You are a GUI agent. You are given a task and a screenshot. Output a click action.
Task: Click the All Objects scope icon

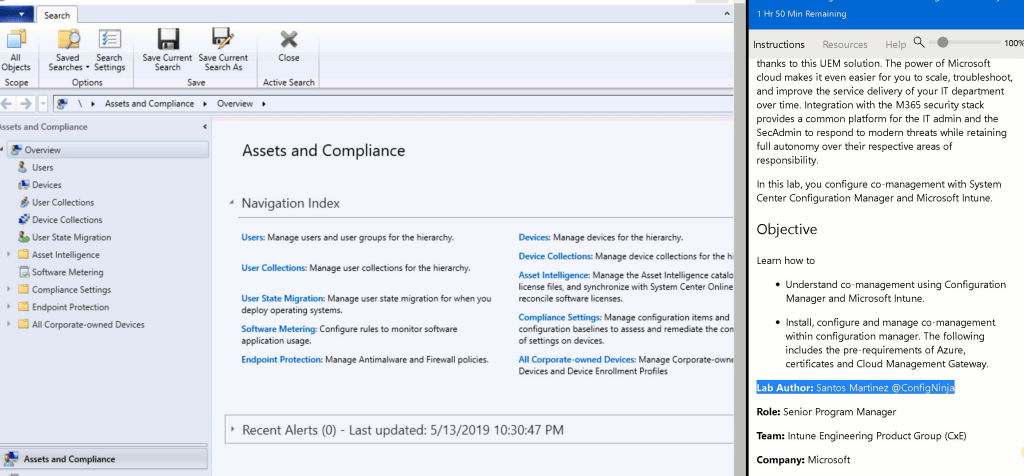16,50
